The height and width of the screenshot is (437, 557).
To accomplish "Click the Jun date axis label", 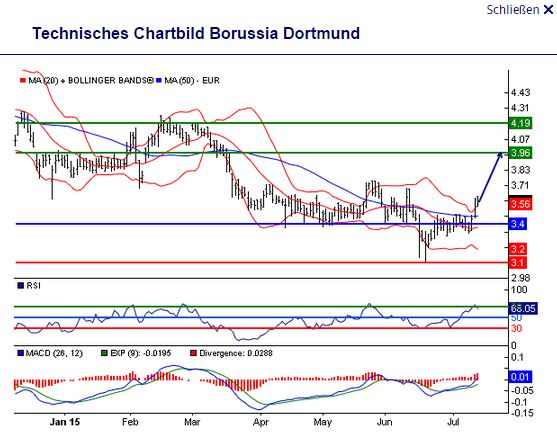I will click(x=384, y=422).
